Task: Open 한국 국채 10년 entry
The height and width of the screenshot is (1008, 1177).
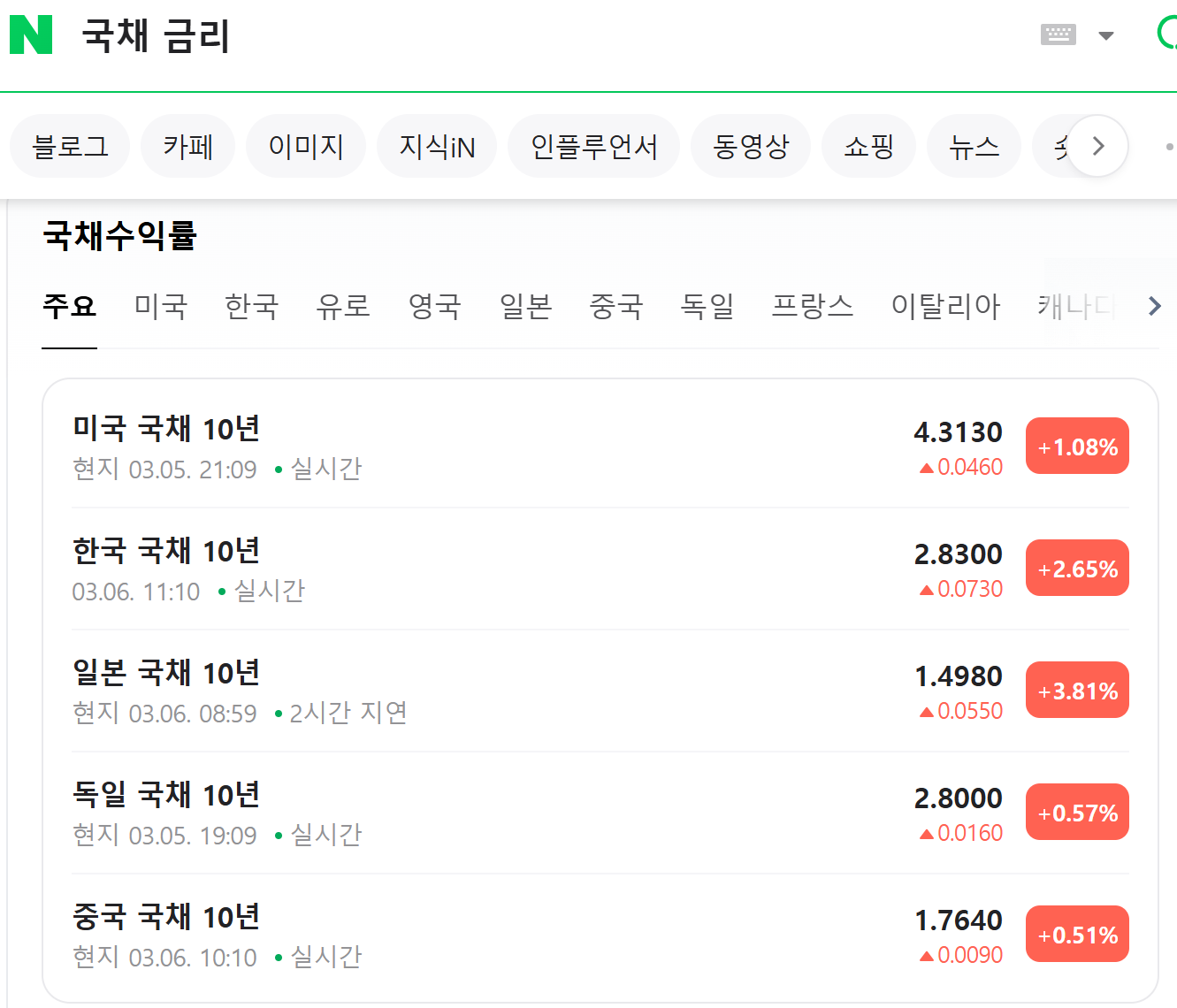Action: (x=600, y=569)
